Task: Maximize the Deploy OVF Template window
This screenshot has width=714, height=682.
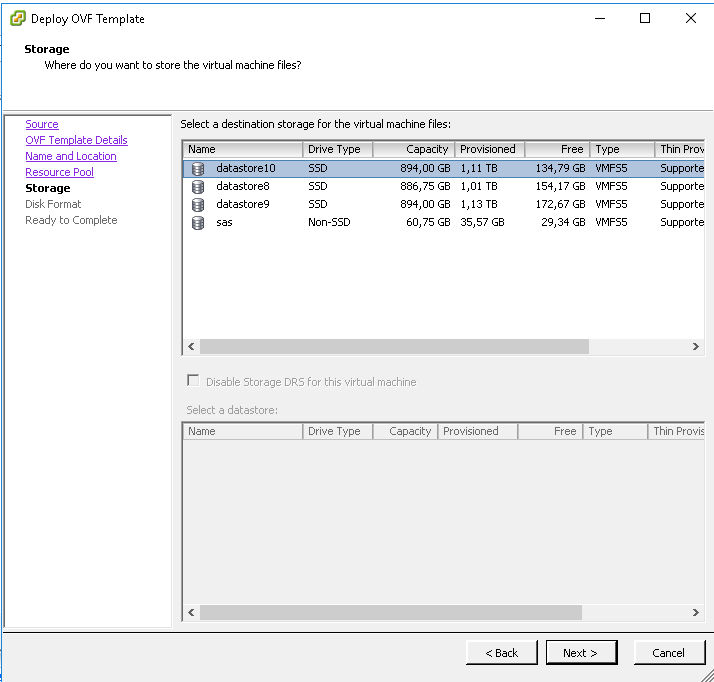Action: pyautogui.click(x=645, y=18)
